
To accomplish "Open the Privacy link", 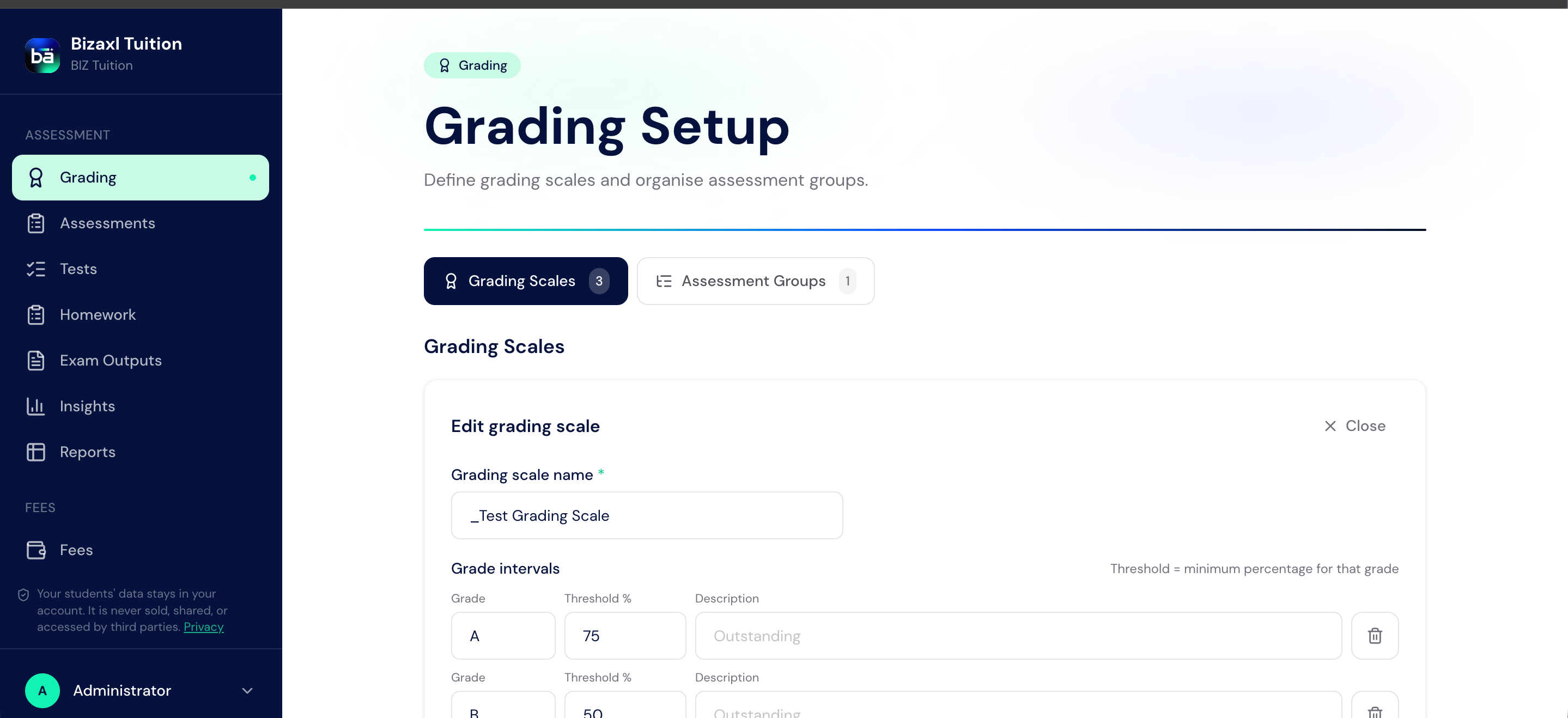I will pos(203,626).
